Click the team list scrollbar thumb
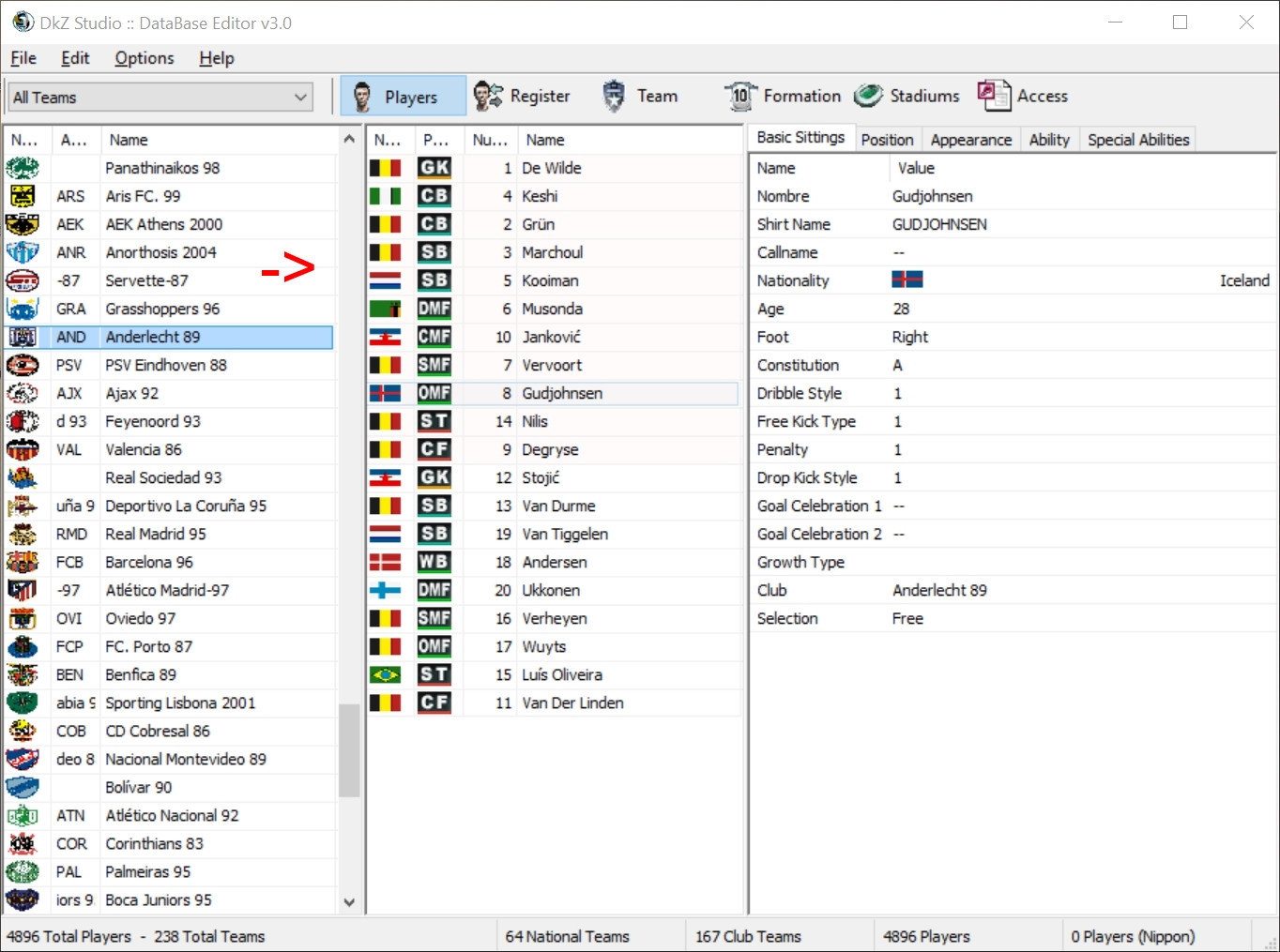1280x952 pixels. (x=349, y=749)
